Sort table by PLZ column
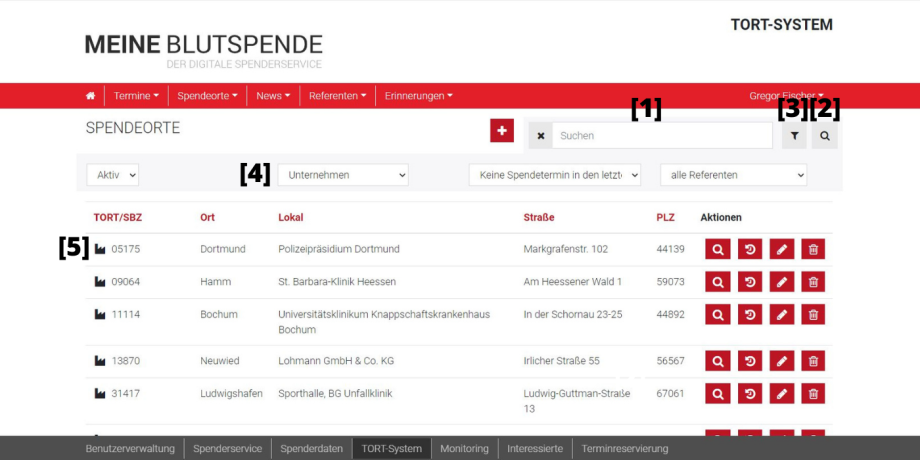Viewport: 920px width, 460px height. click(x=665, y=218)
